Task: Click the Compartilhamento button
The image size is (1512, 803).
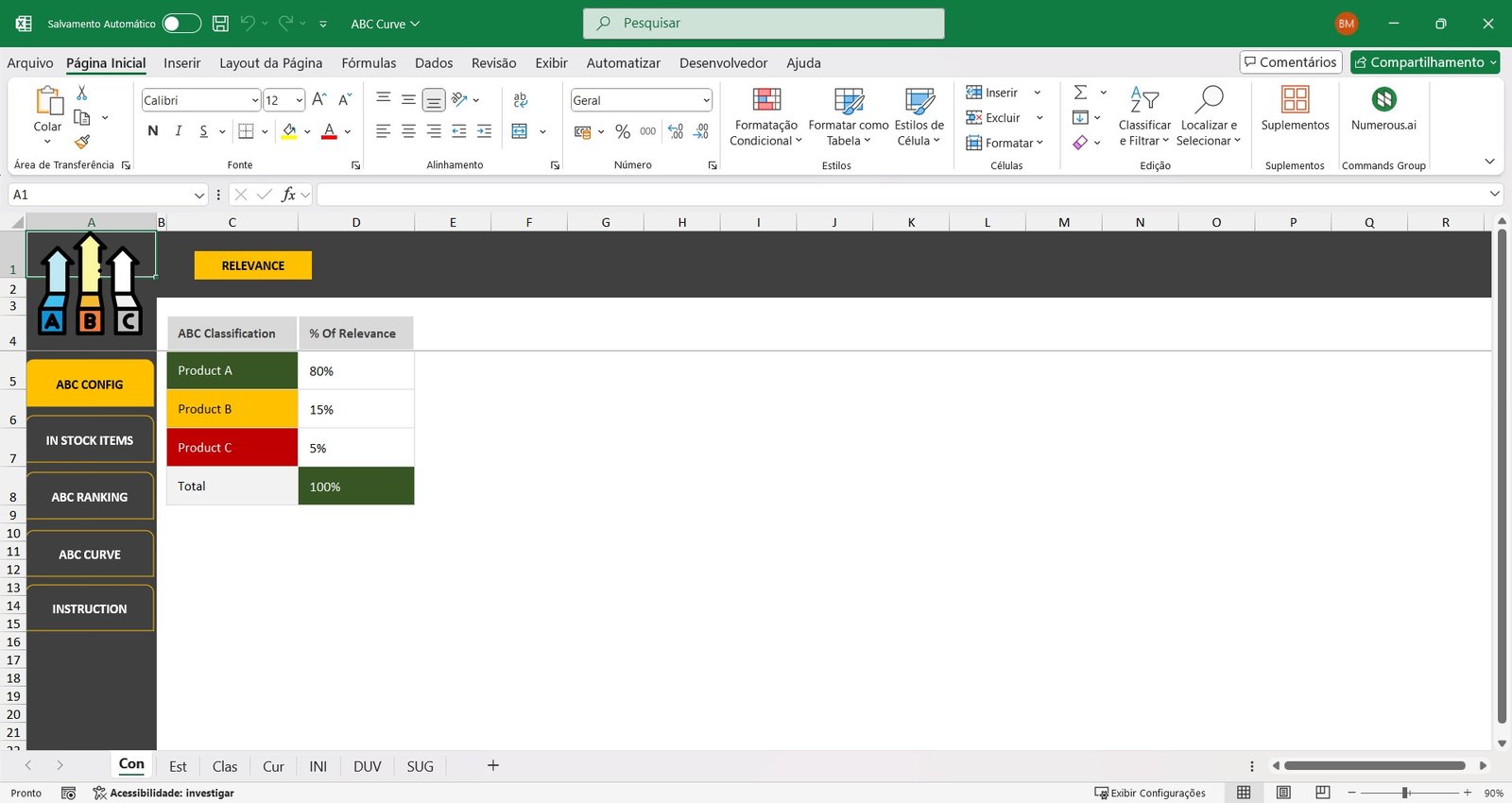Action: (1425, 62)
